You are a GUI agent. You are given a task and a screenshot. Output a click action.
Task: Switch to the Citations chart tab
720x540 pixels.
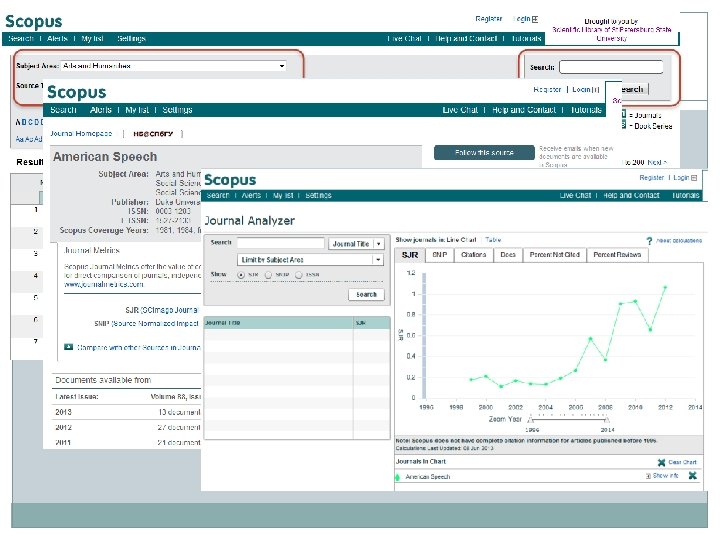coord(473,255)
